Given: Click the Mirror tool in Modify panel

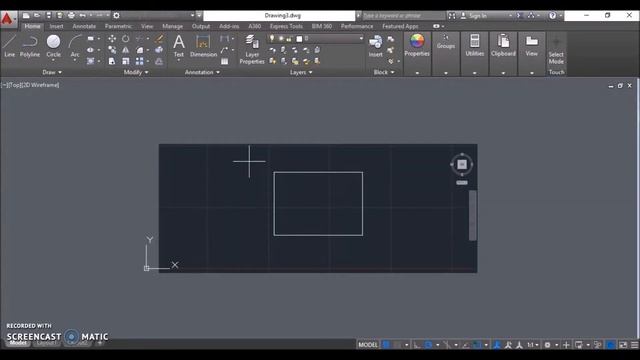Looking at the screenshot, I should tap(126, 50).
